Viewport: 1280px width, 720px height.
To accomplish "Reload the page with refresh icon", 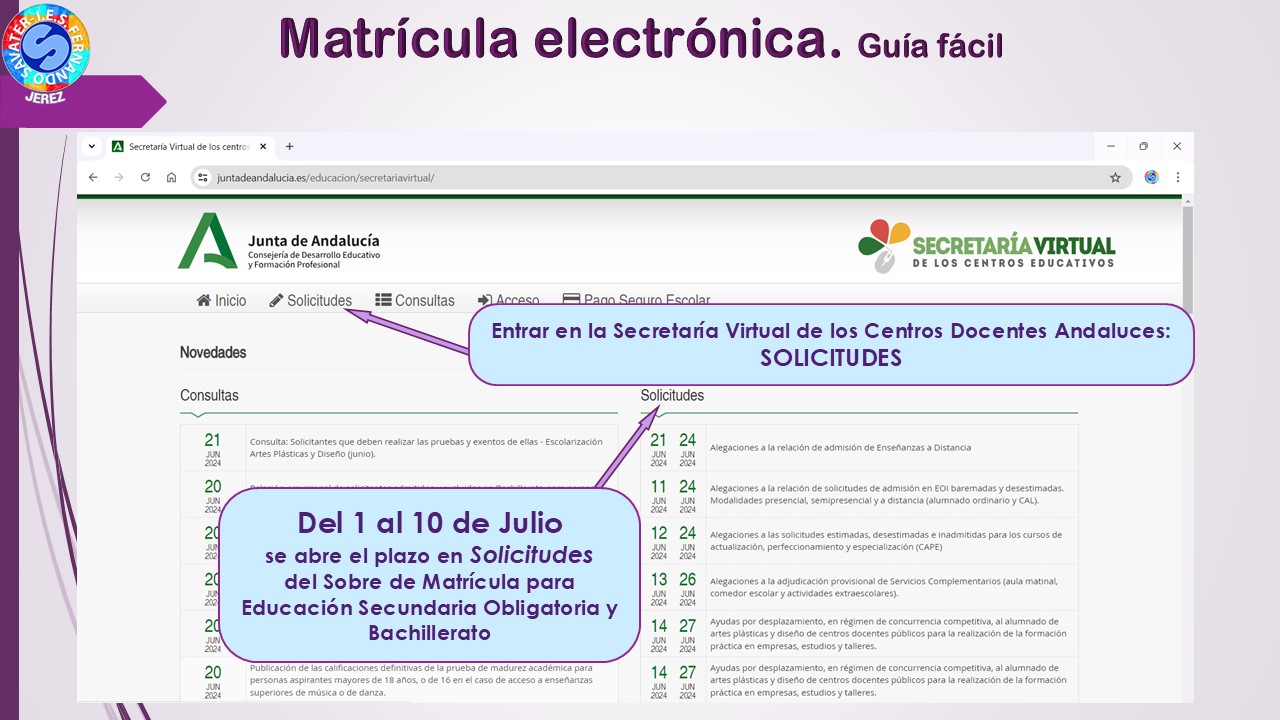I will tap(145, 177).
